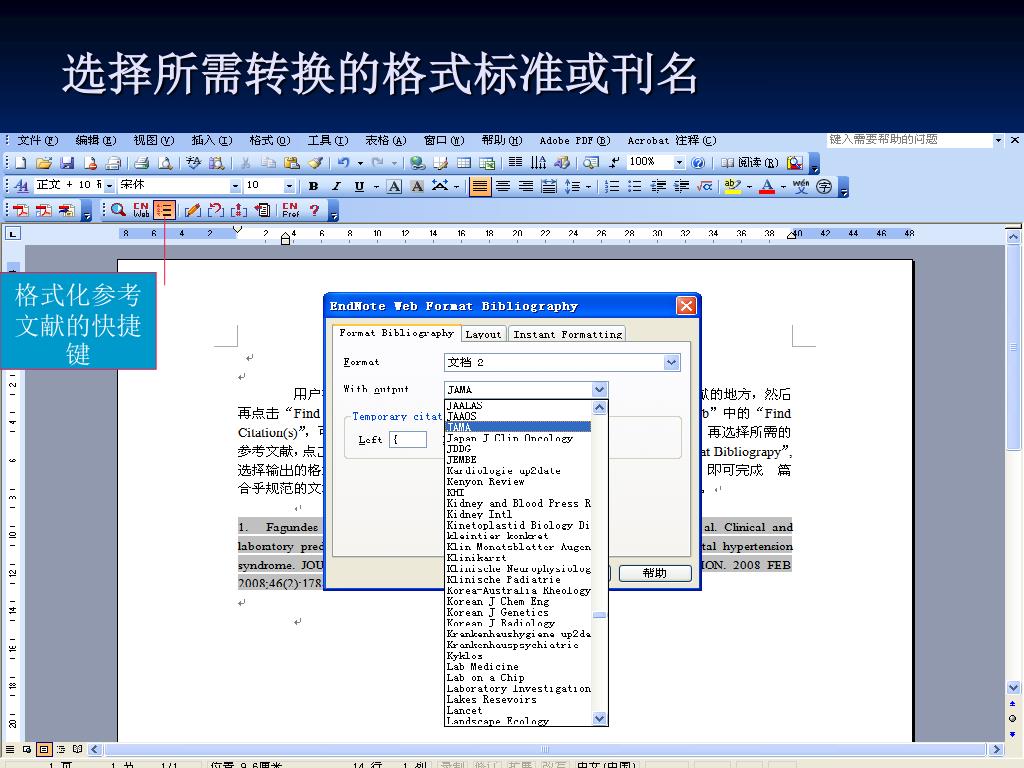Open Word Help with the blue question mark
The width and height of the screenshot is (1024, 768).
tap(698, 163)
